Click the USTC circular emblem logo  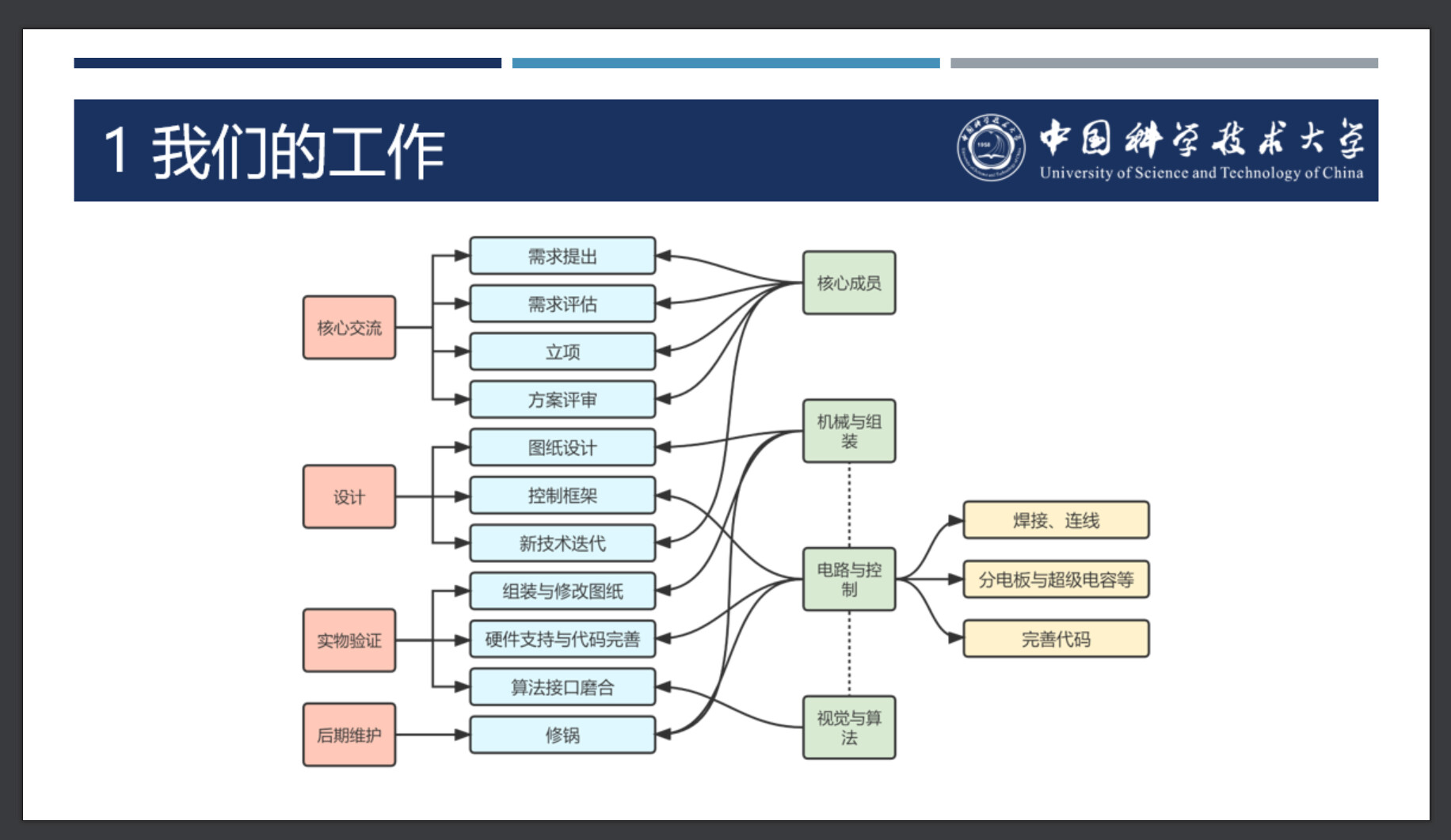click(x=990, y=148)
